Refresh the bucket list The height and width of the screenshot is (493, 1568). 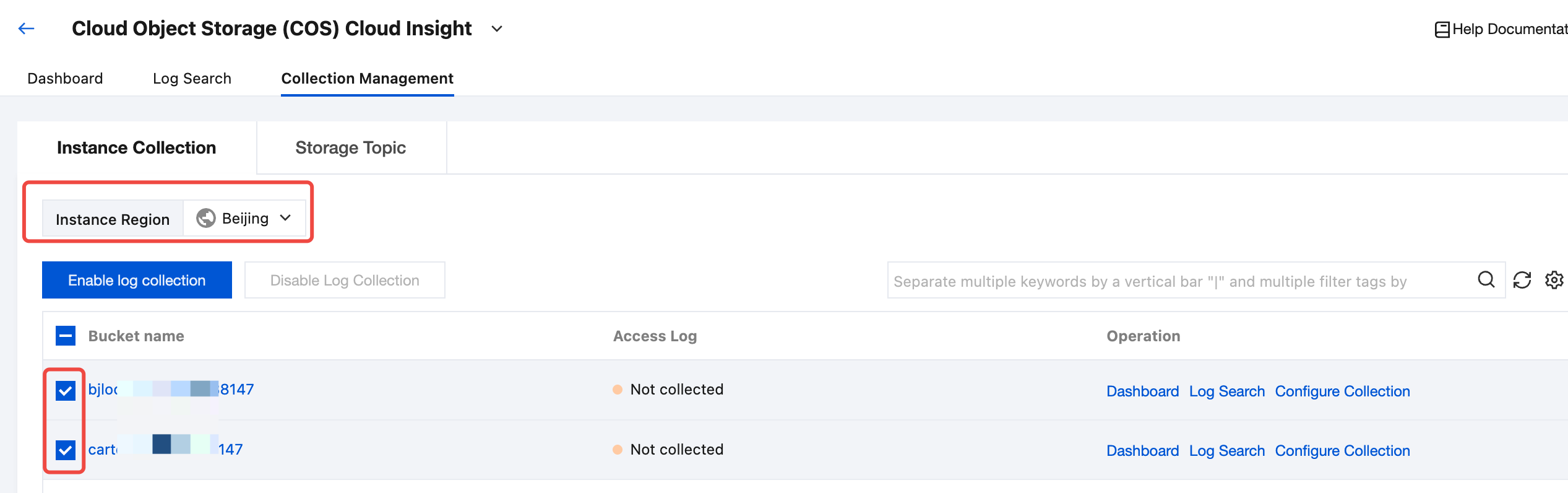[1522, 280]
